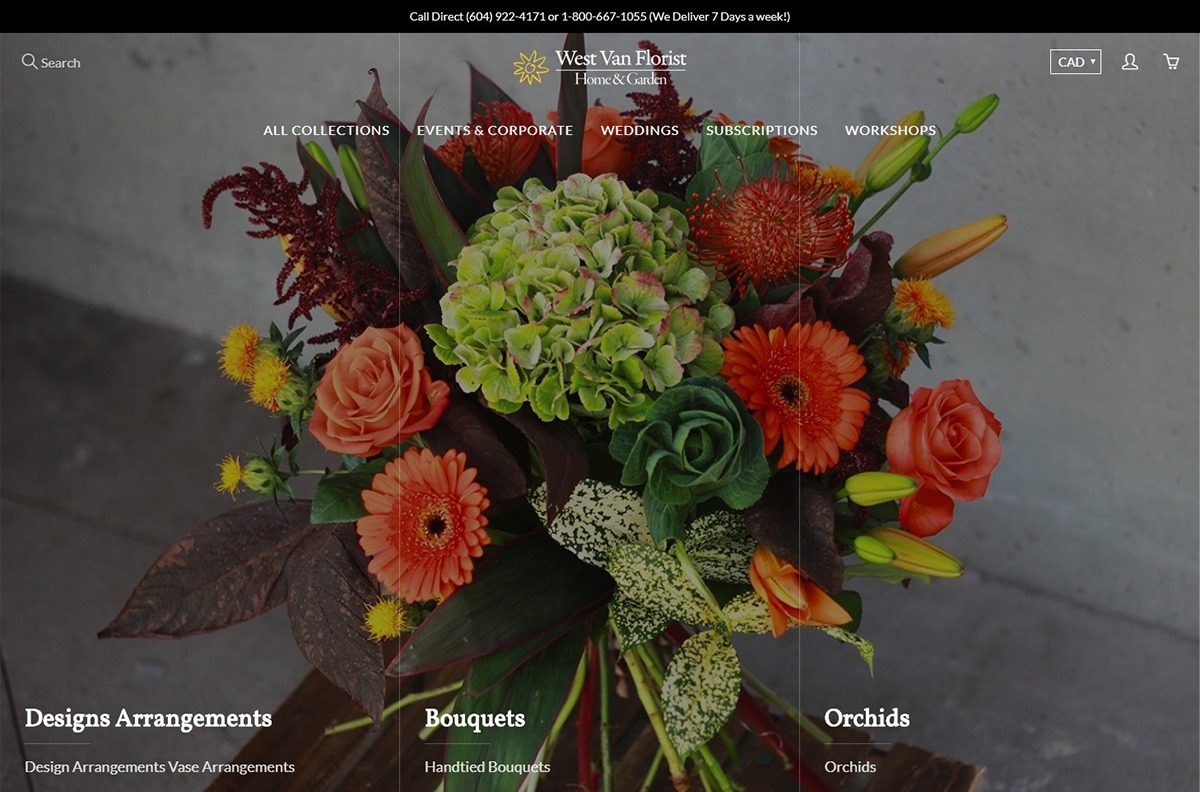Open the shopping cart icon
Image resolution: width=1200 pixels, height=792 pixels.
tap(1171, 62)
